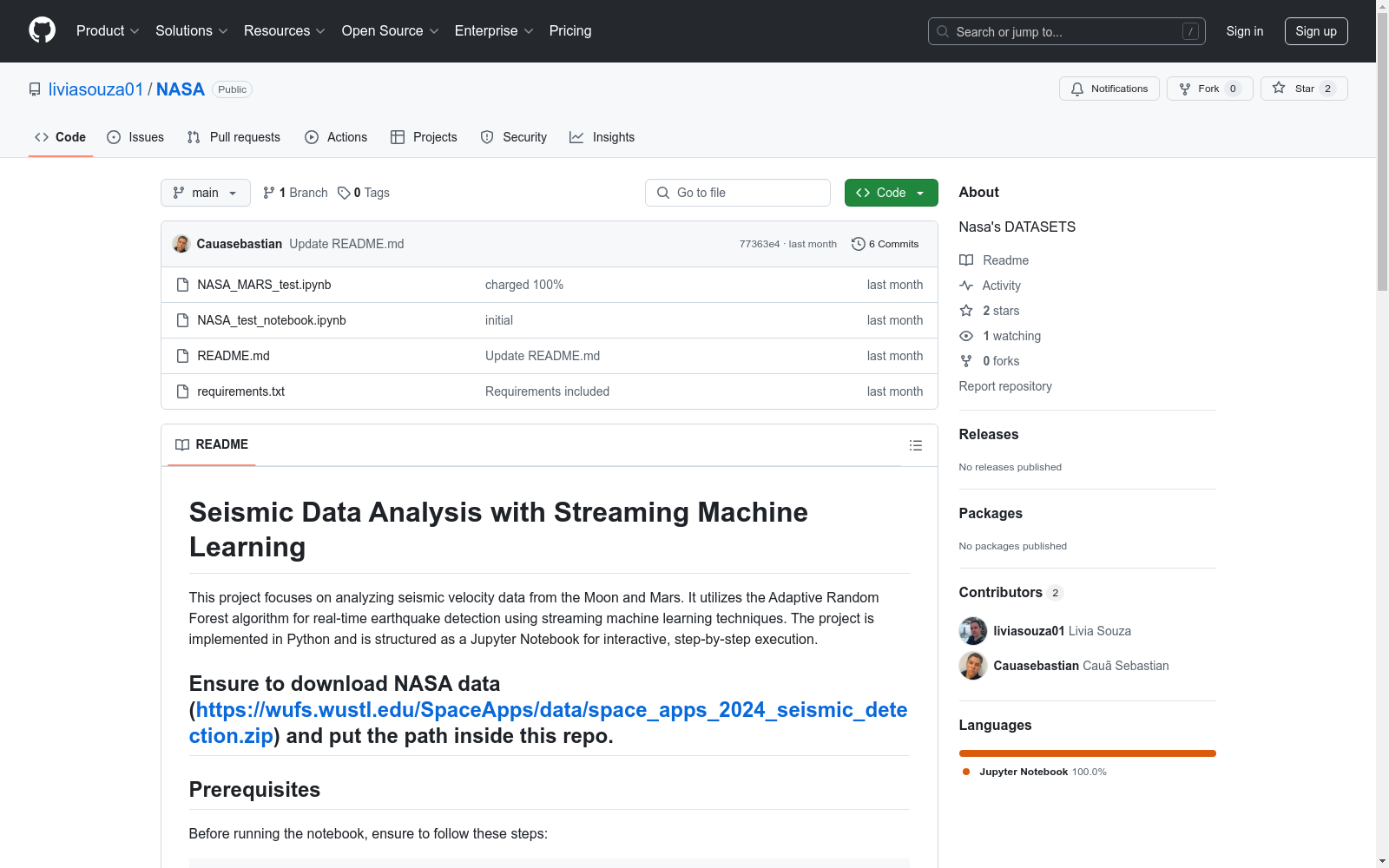Click the tag icon beside 0 Tags
The image size is (1389, 868).
click(x=344, y=193)
